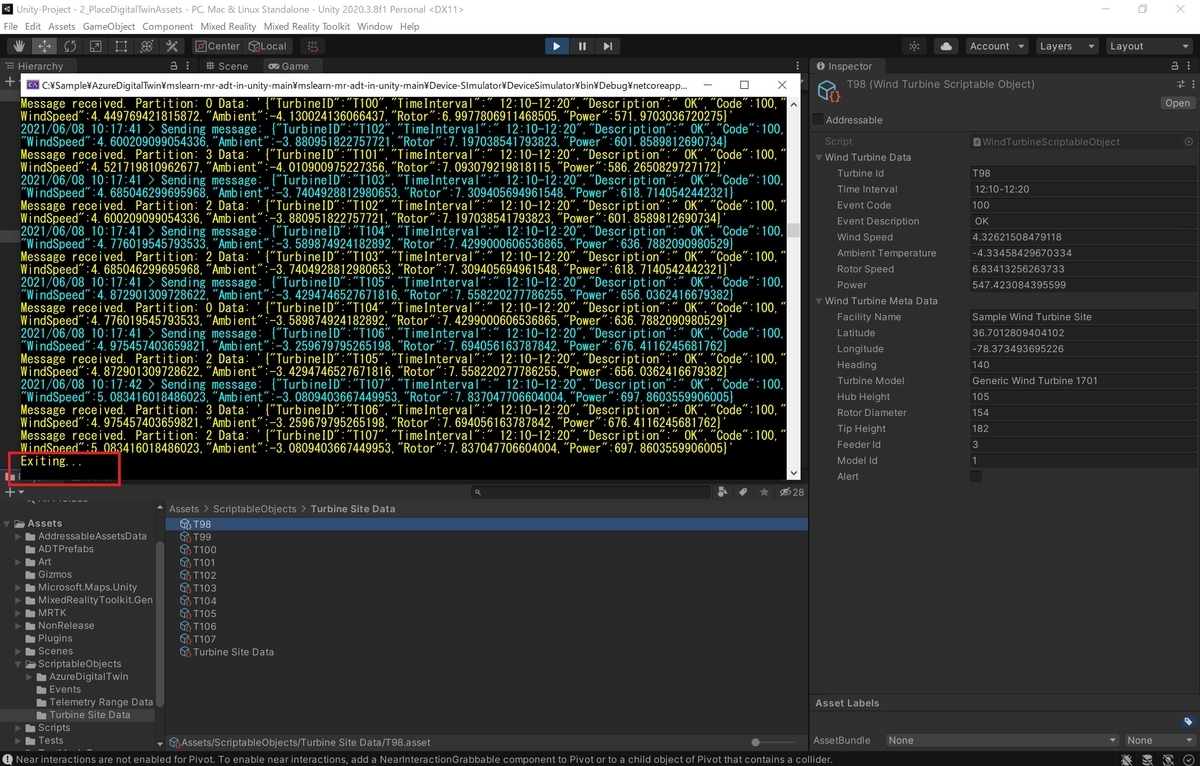The height and width of the screenshot is (766, 1200).
Task: Select the combined Transform tool
Action: [x=147, y=46]
